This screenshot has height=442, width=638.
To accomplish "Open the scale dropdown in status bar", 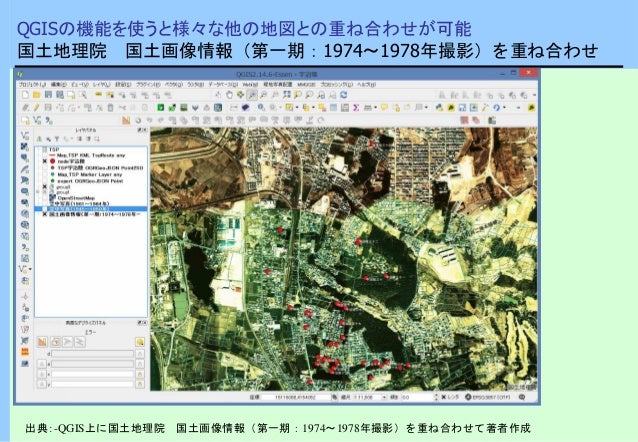I will tap(384, 397).
